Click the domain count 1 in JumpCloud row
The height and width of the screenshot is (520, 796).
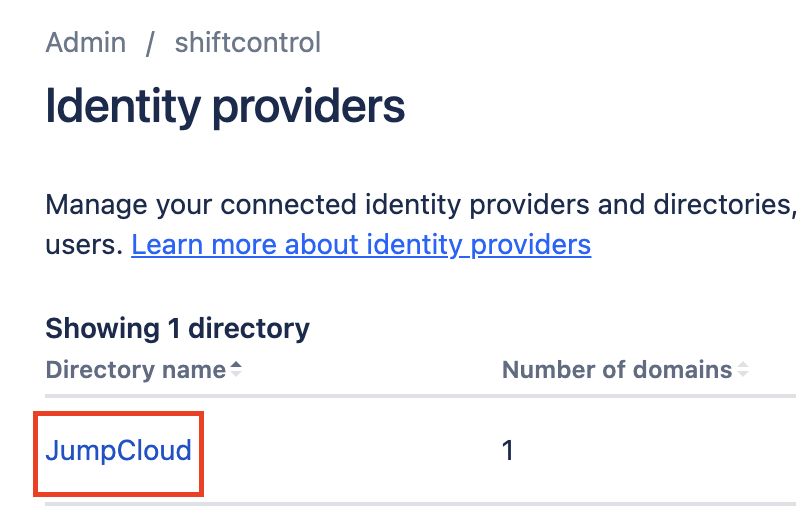coord(508,450)
